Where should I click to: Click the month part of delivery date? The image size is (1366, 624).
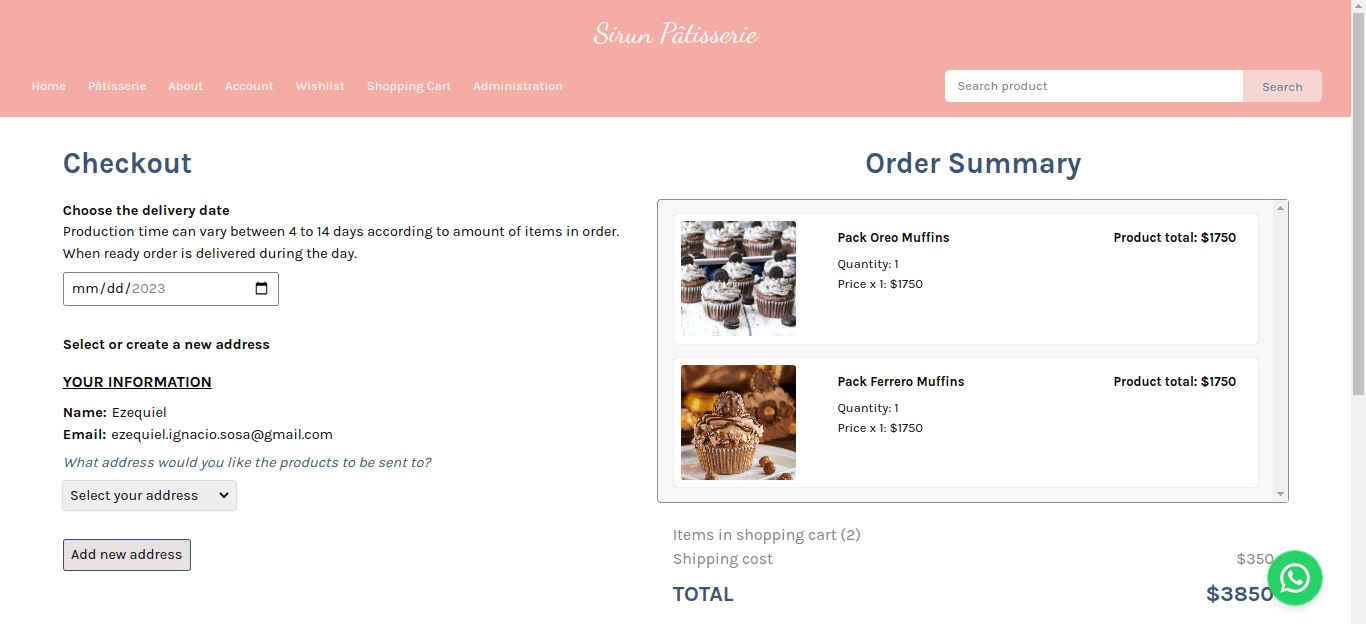pyautogui.click(x=84, y=289)
